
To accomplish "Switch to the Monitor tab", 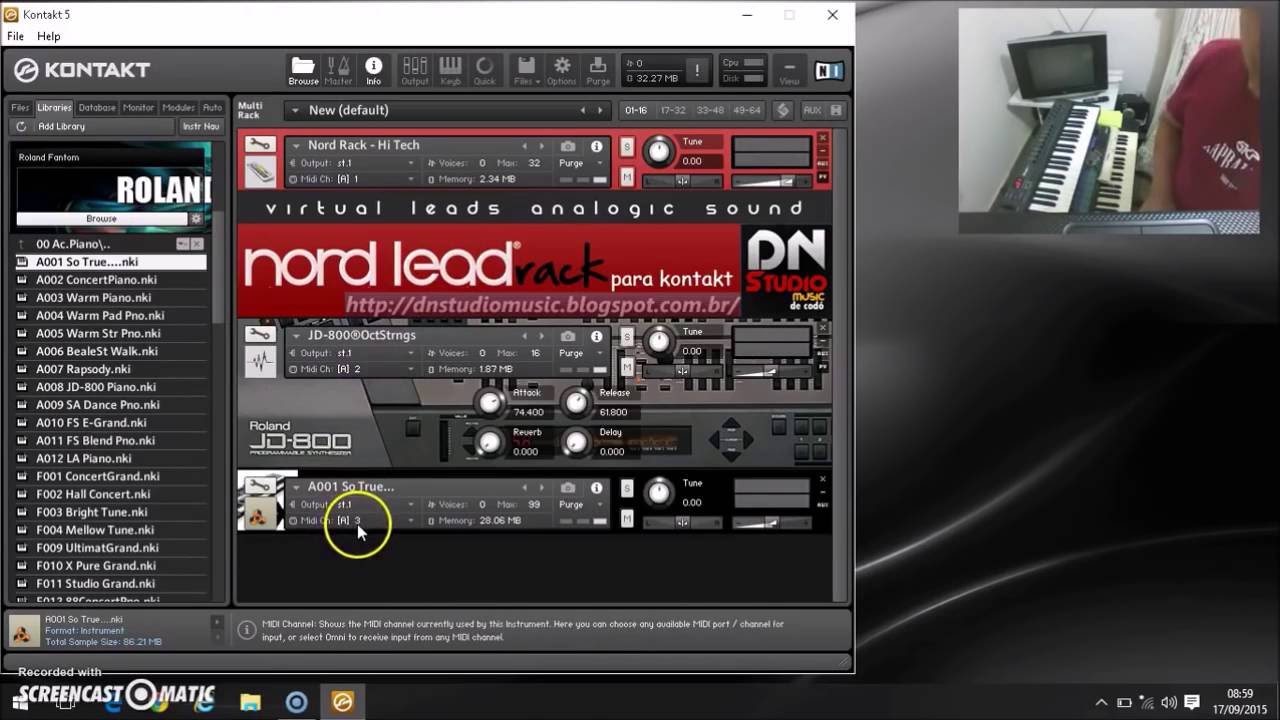I will pos(138,108).
